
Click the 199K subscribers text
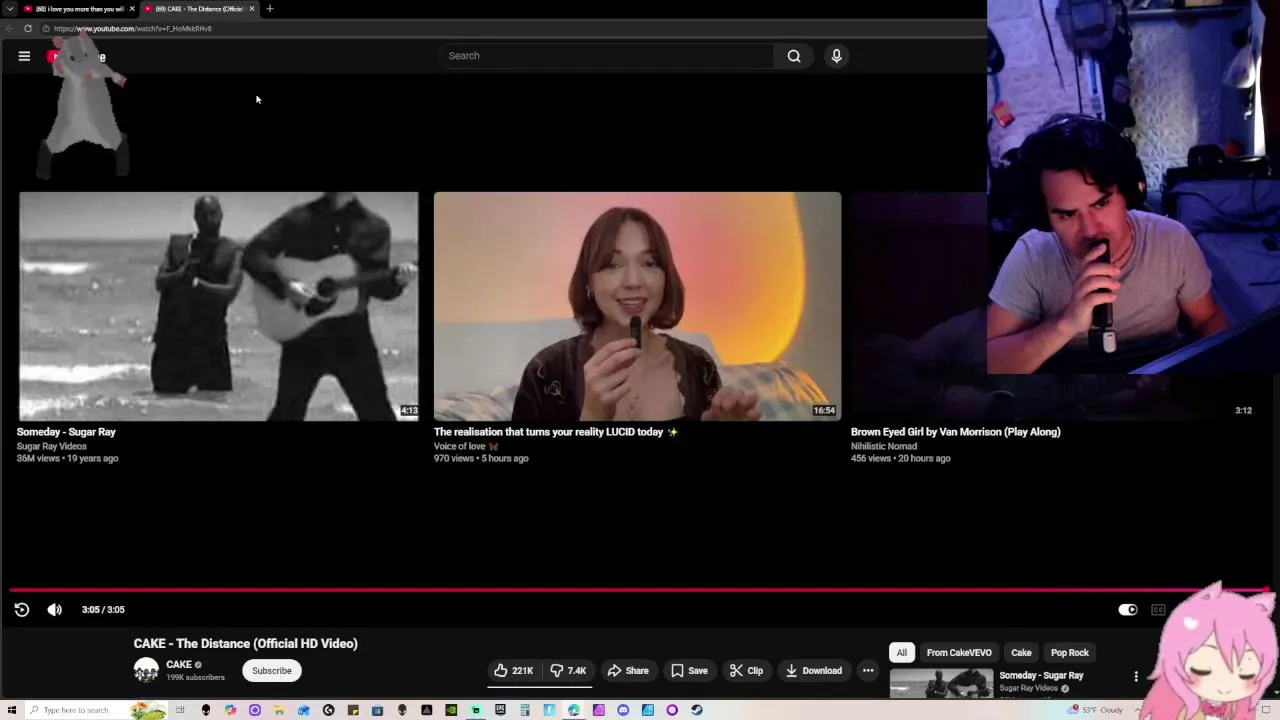(x=196, y=678)
